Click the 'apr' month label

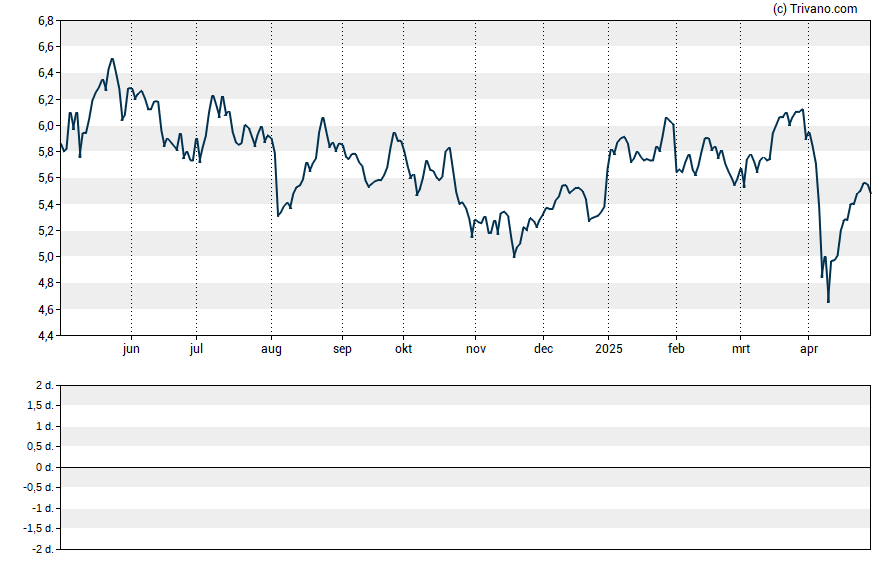click(x=809, y=349)
